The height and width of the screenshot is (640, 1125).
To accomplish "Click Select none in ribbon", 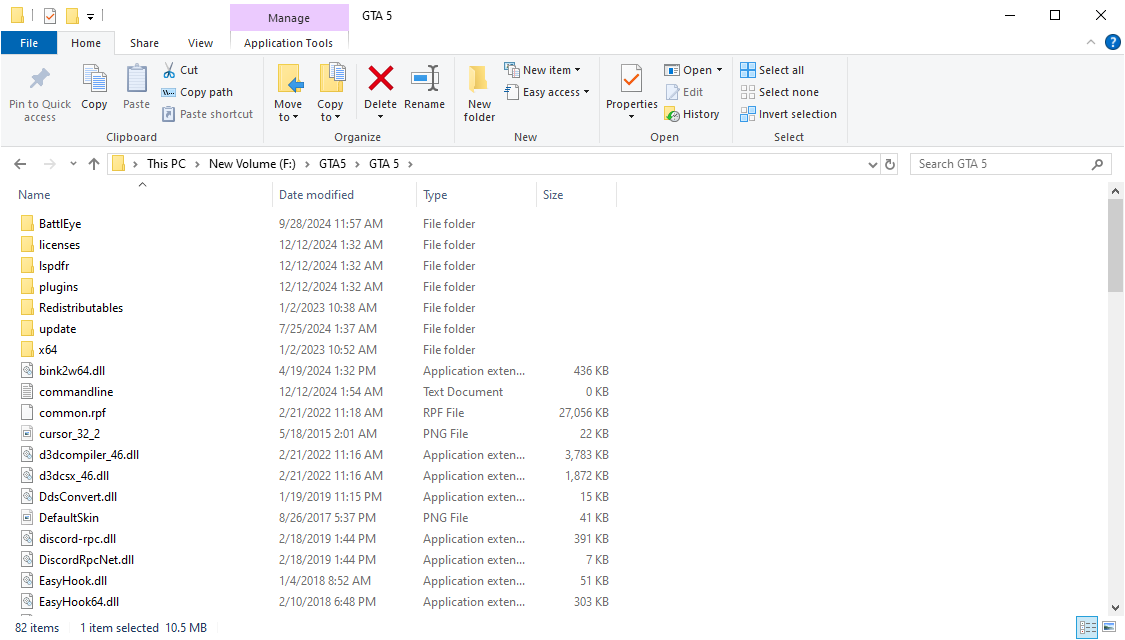I will 779,92.
